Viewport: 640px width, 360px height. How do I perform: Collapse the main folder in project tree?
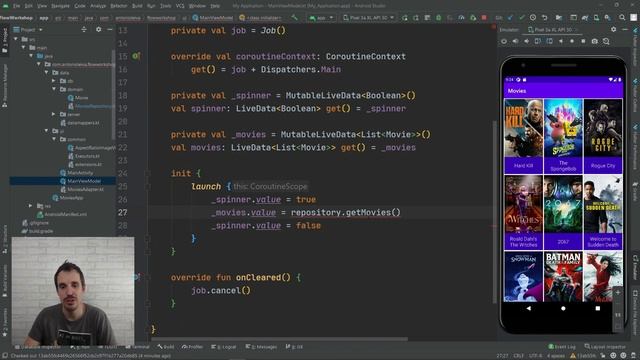24,47
